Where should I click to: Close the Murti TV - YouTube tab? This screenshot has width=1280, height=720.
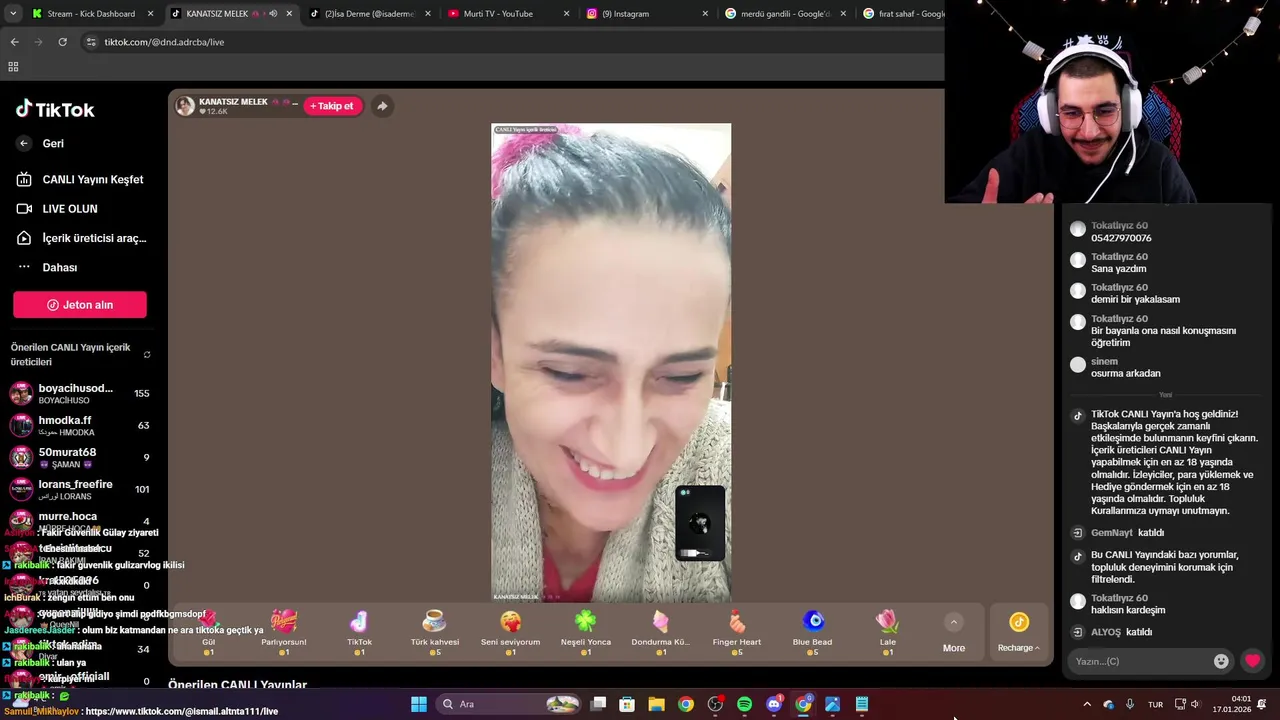566,14
